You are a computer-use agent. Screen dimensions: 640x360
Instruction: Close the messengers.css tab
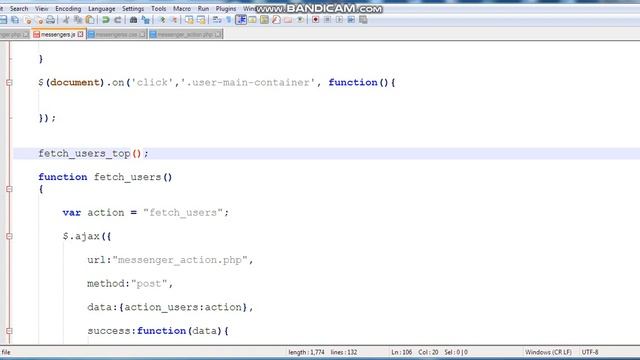tap(142, 35)
